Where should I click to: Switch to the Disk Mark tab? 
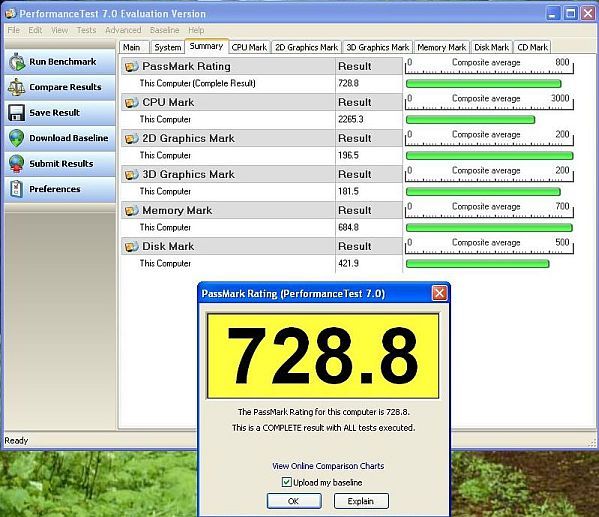click(x=491, y=47)
